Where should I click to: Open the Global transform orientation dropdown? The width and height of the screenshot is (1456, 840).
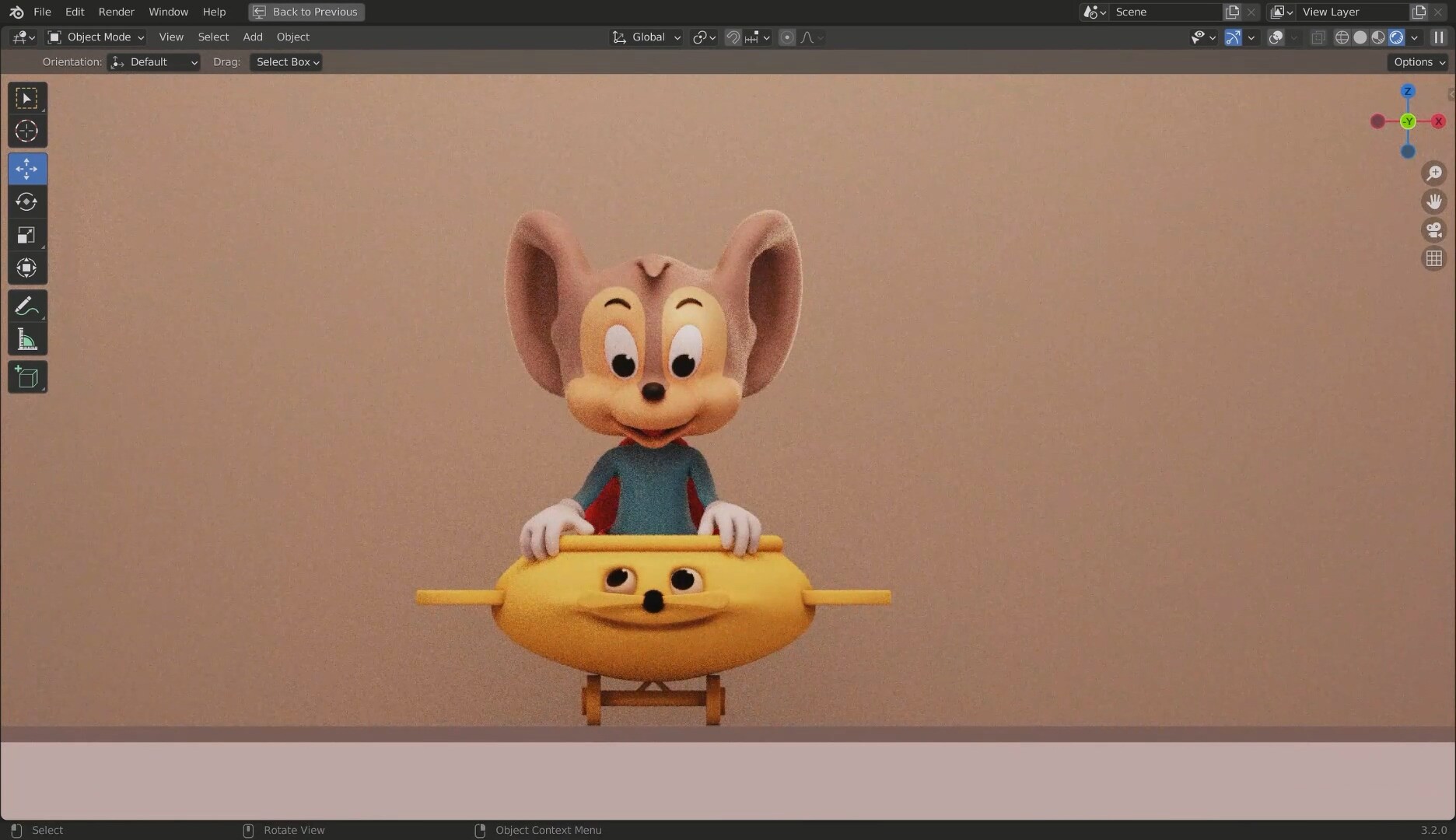645,37
